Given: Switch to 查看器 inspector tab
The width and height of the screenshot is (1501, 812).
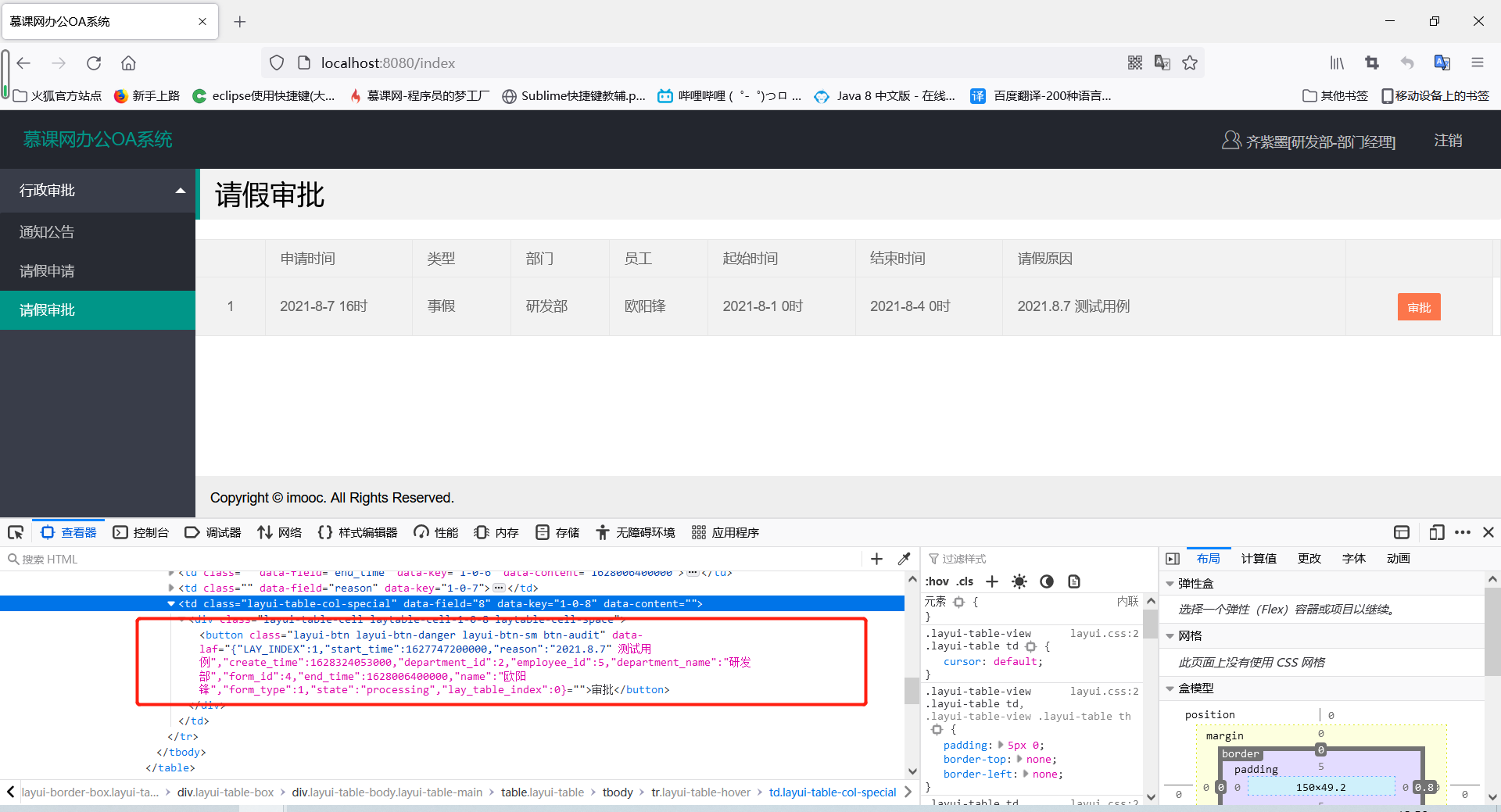Looking at the screenshot, I should [x=69, y=532].
